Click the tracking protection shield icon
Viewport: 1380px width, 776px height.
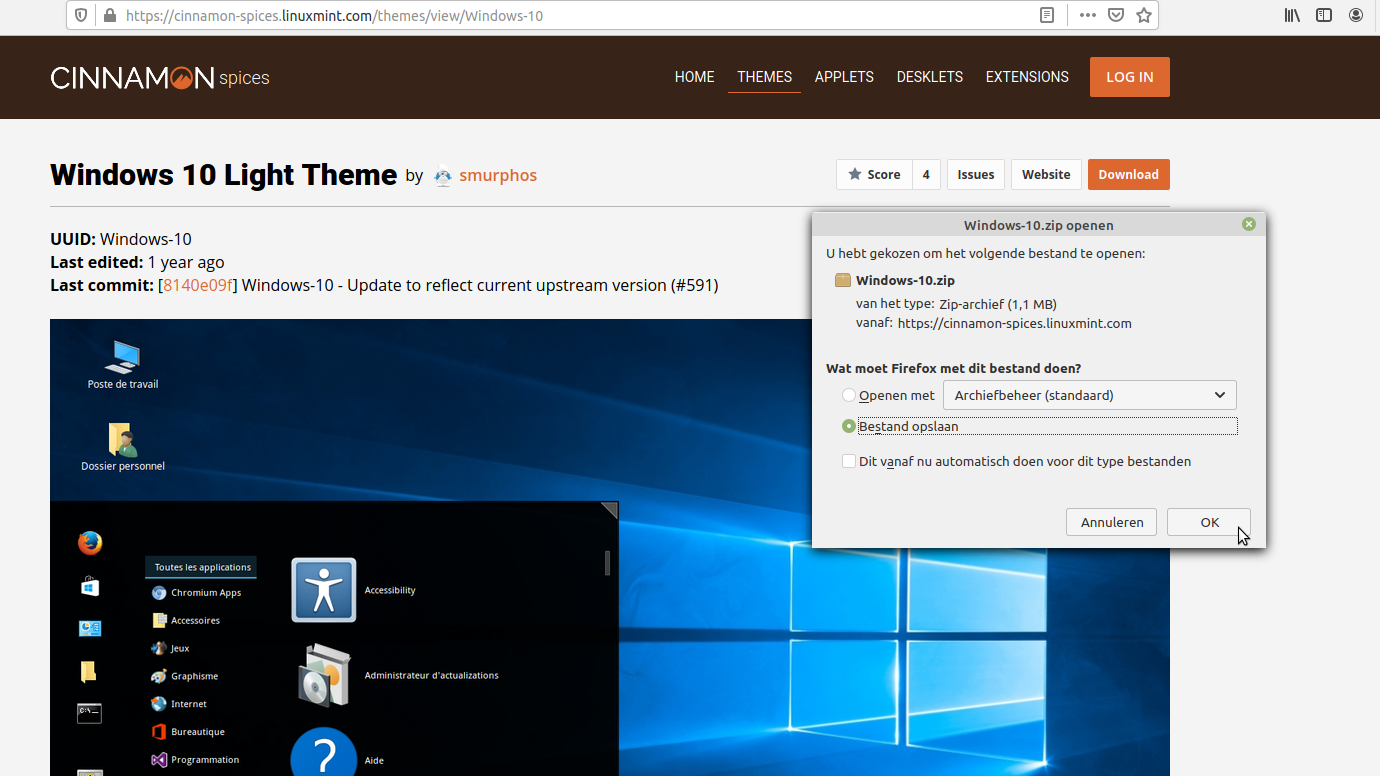pos(82,16)
